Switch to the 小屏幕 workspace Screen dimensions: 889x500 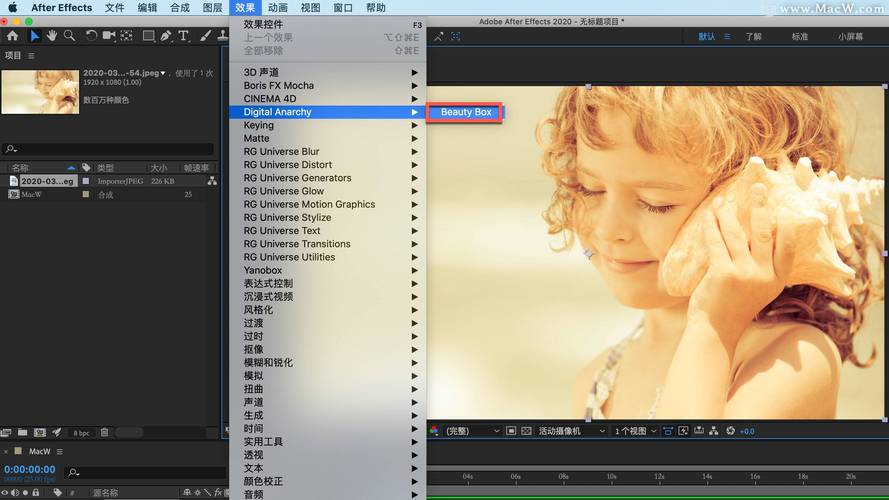850,36
